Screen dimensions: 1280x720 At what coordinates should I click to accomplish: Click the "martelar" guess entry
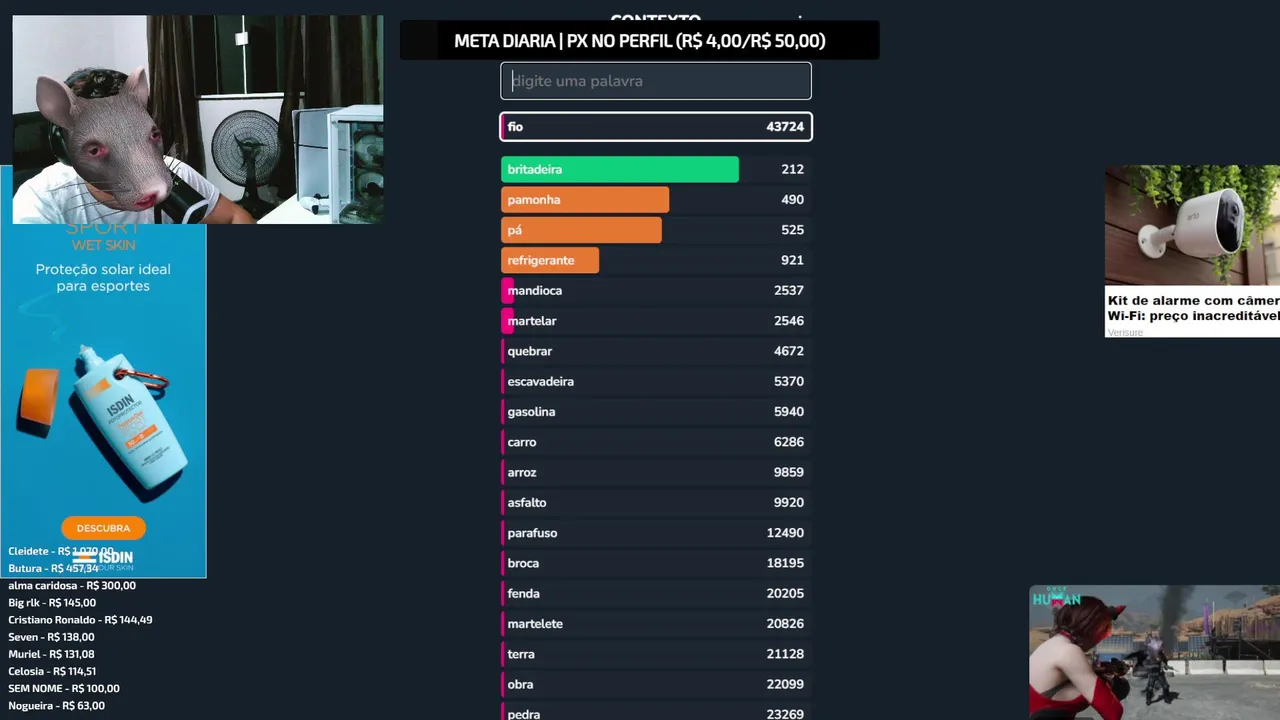(655, 321)
